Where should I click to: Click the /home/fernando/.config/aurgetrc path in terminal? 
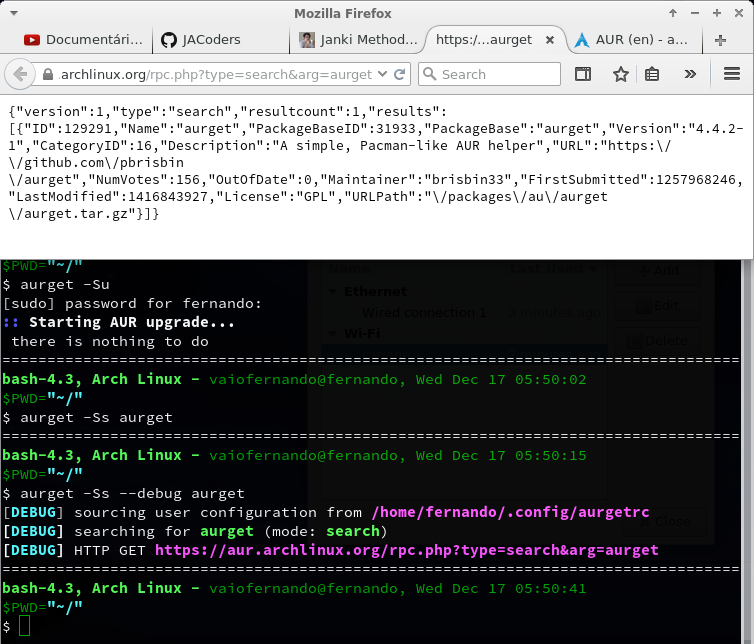click(510, 512)
